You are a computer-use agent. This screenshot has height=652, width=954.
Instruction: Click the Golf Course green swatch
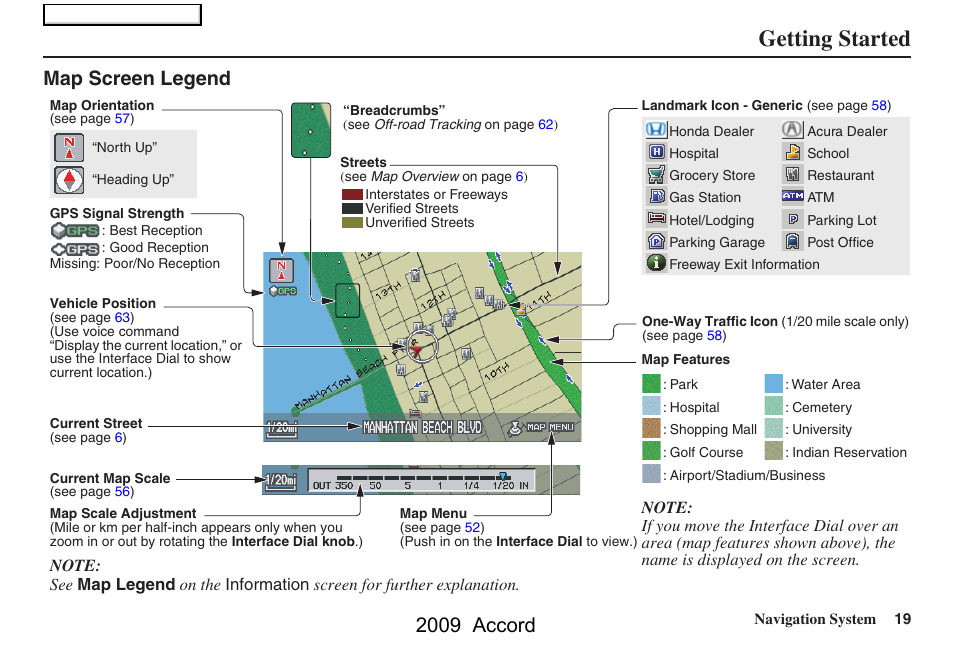(651, 451)
